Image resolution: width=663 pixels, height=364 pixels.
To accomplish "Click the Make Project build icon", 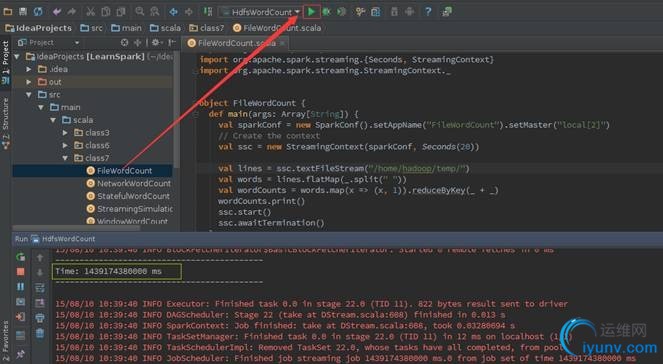I will tap(208, 12).
